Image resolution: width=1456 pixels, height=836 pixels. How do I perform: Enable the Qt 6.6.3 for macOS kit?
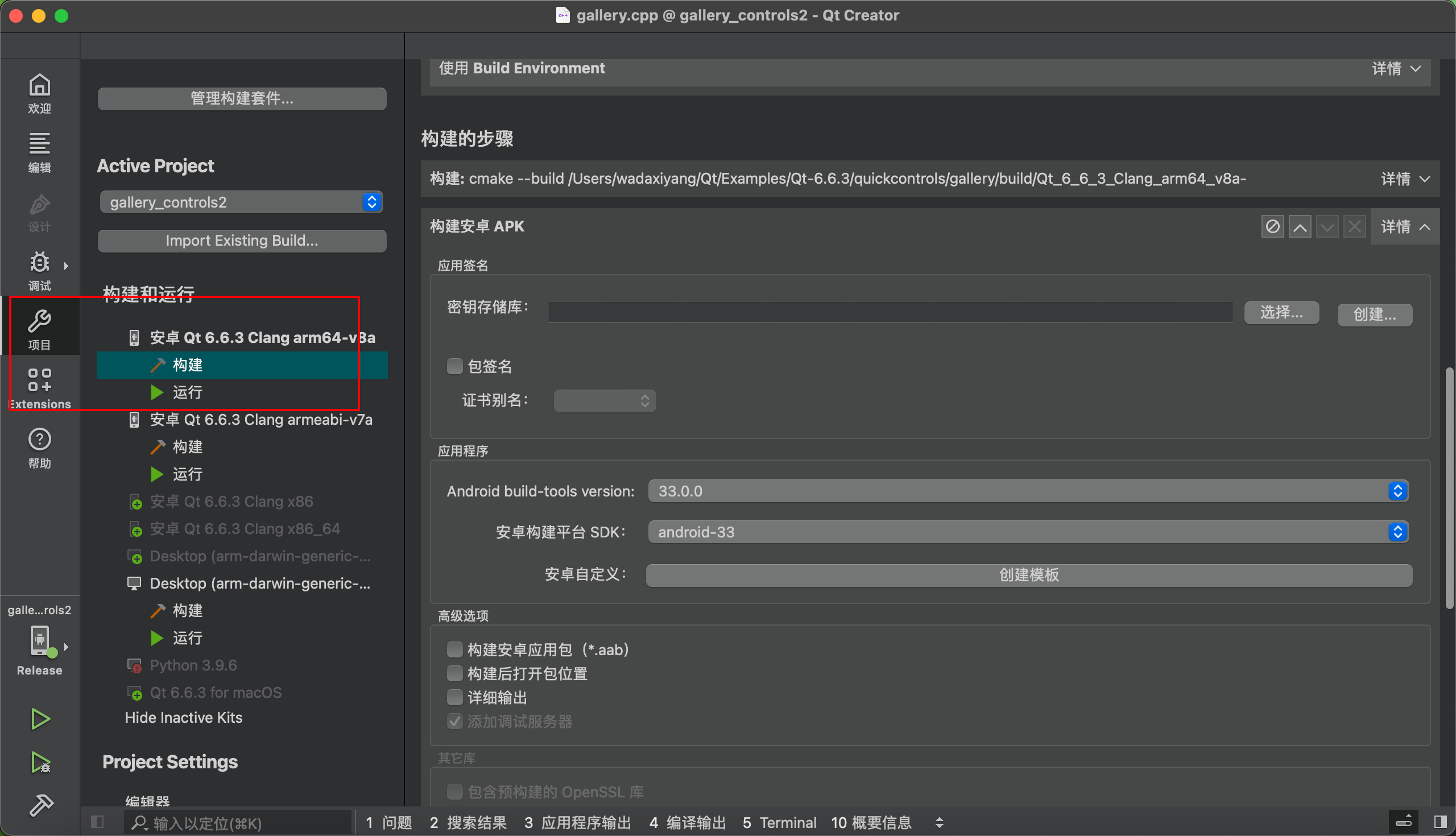point(205,693)
